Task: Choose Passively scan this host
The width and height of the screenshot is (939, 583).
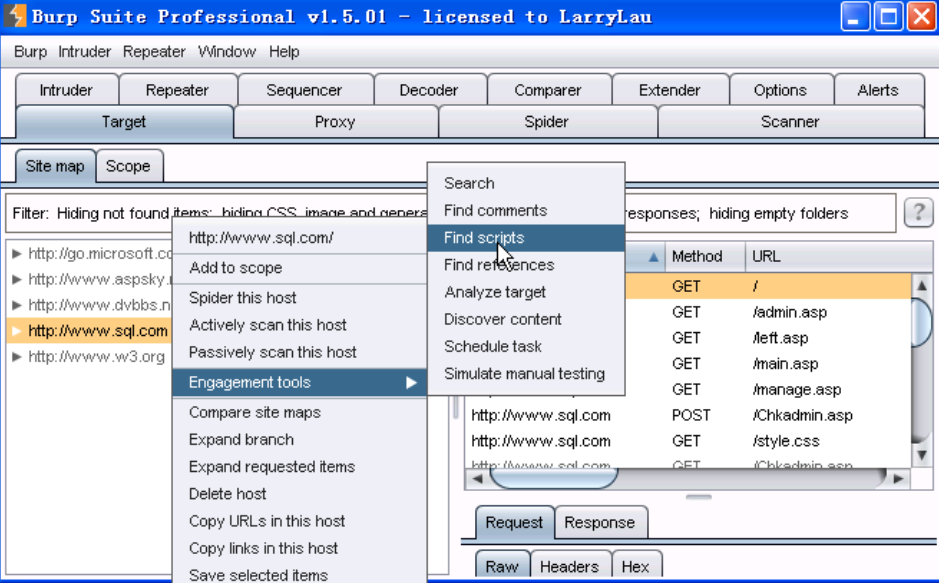Action: 299,353
